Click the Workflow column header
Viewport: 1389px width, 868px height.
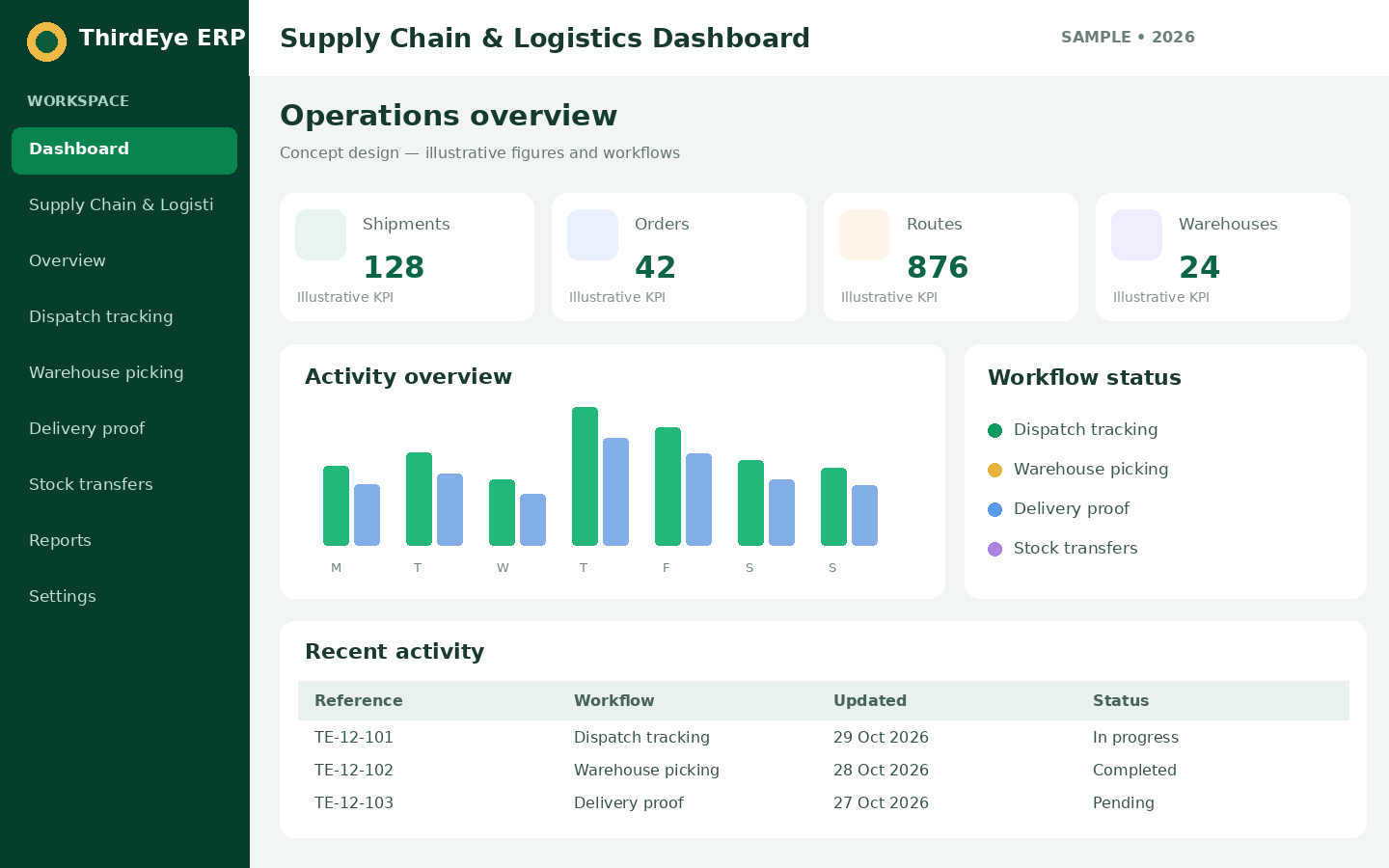[x=614, y=700]
